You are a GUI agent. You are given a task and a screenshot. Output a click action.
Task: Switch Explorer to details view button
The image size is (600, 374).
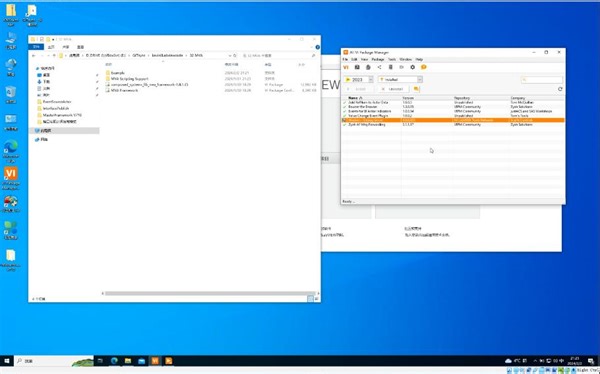click(310, 299)
